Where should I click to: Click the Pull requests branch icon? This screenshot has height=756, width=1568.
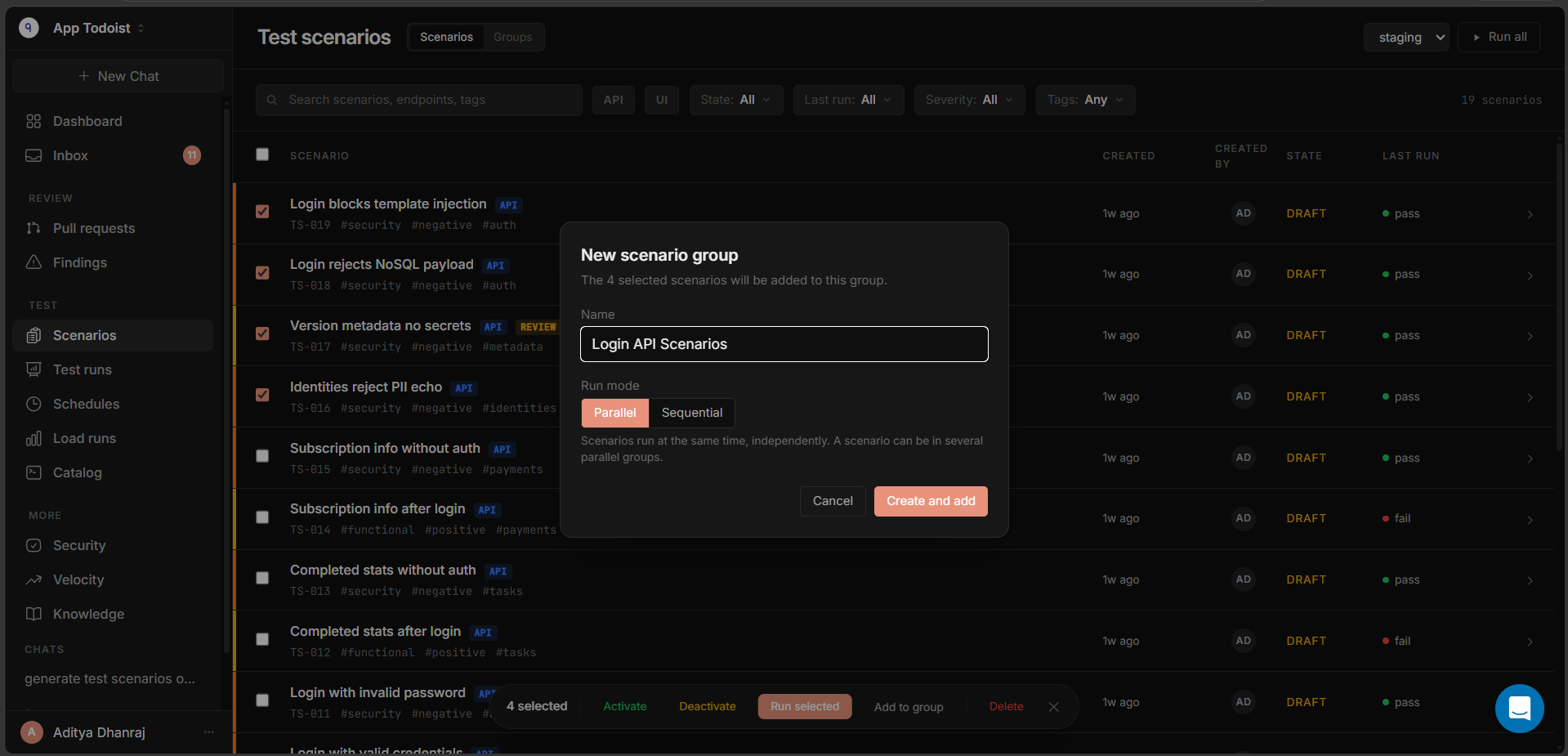pyautogui.click(x=34, y=228)
